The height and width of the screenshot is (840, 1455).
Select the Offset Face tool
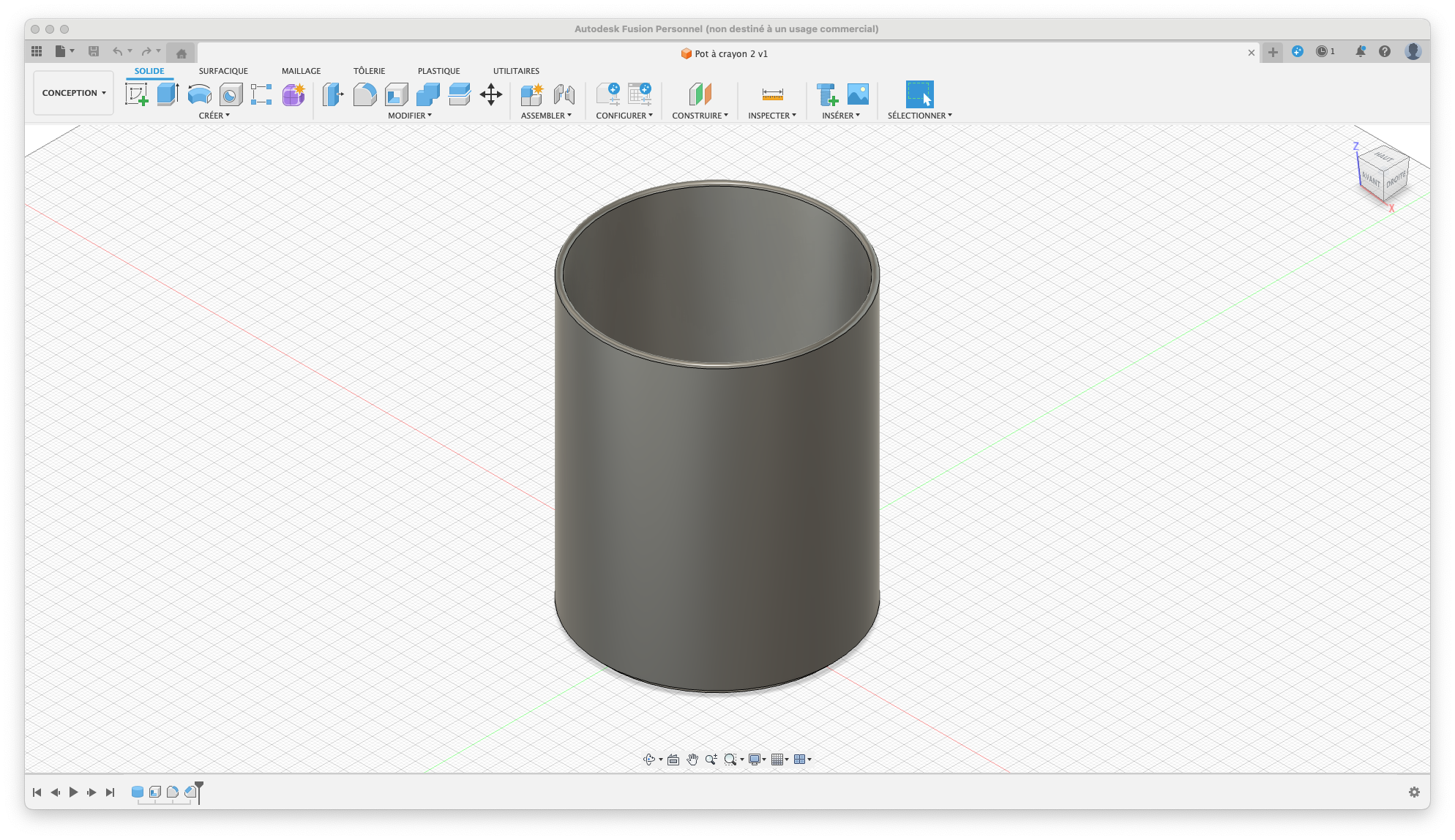459,94
